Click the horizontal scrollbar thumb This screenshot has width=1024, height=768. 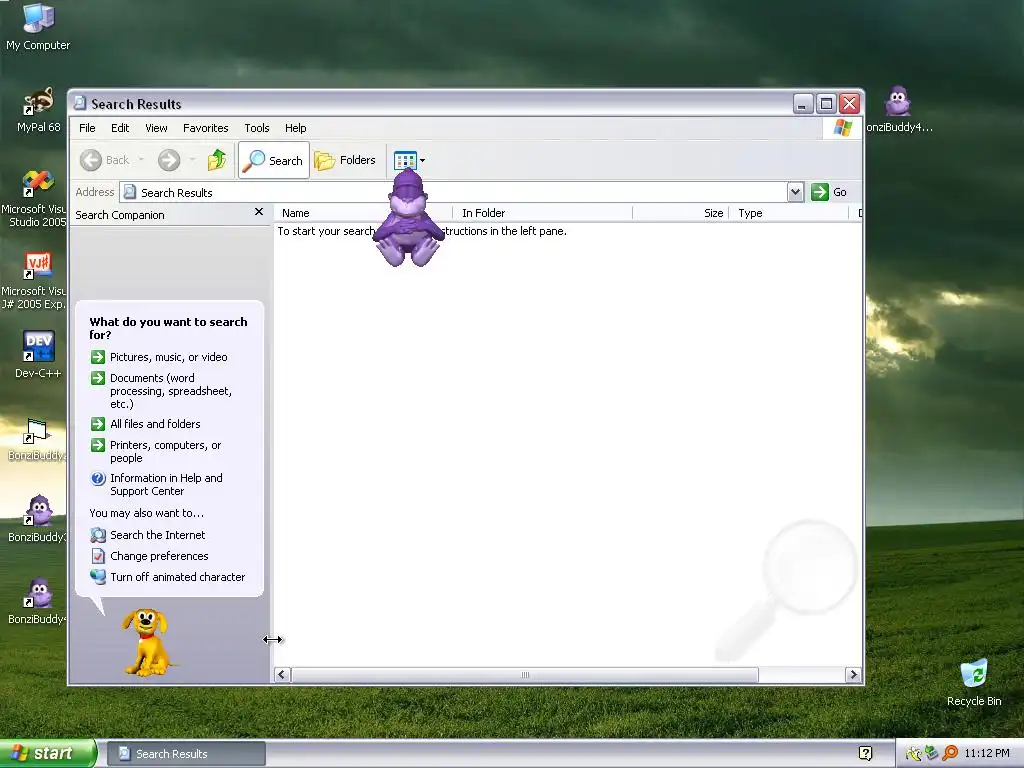tap(525, 675)
